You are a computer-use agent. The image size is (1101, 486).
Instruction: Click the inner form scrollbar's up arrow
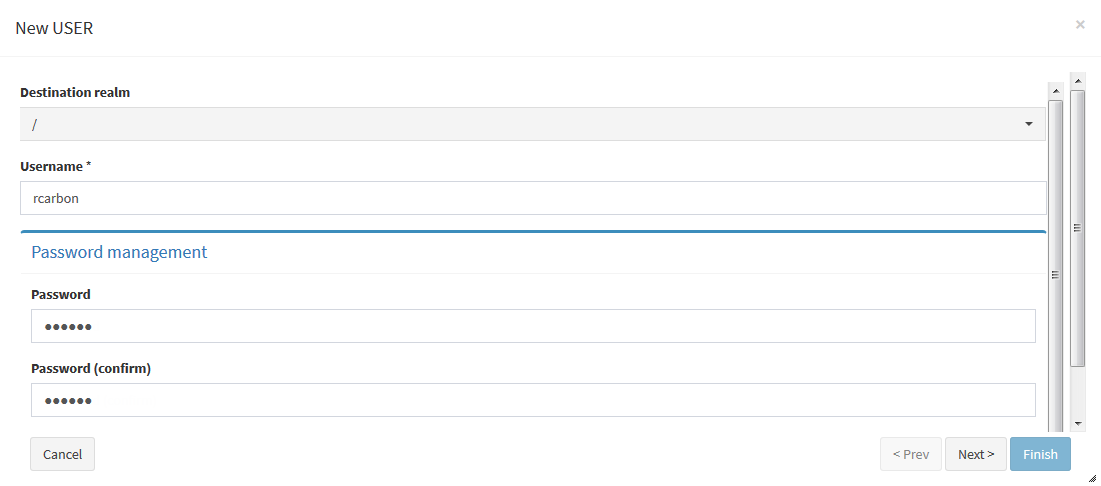(x=1055, y=90)
